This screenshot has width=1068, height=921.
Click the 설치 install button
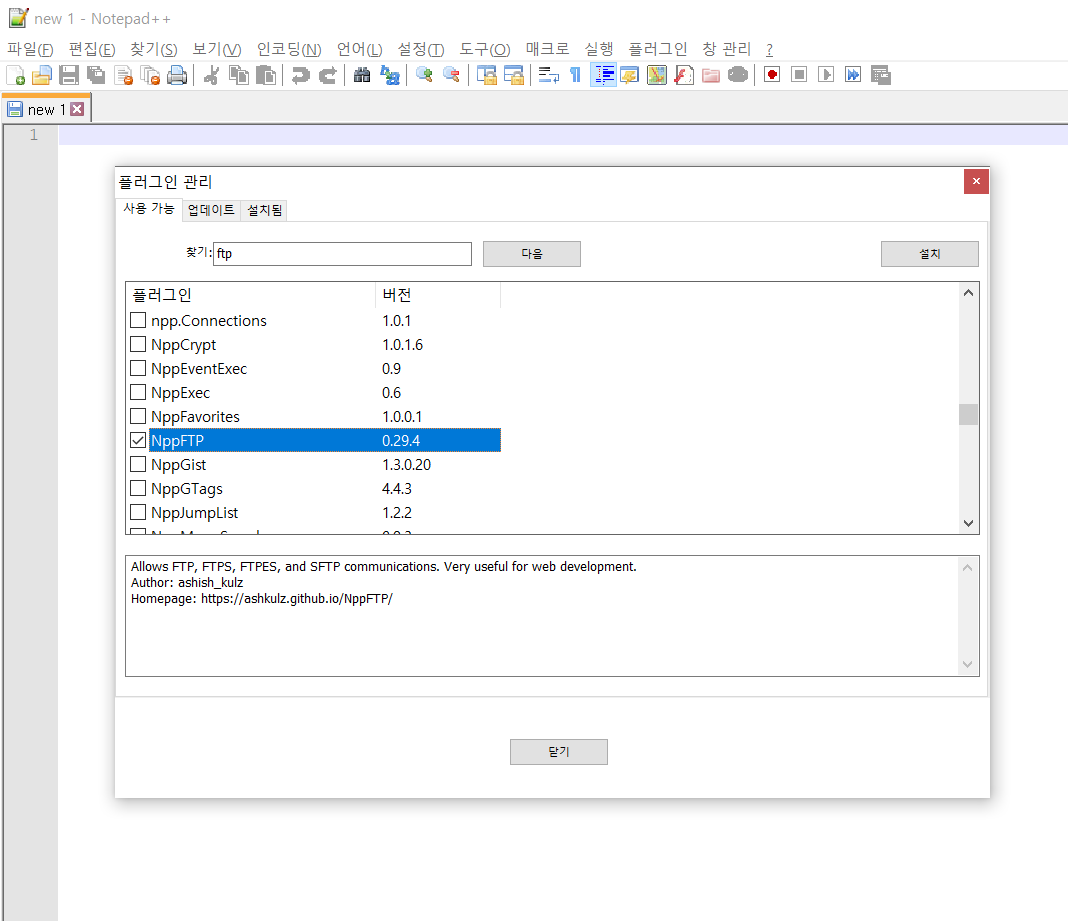point(930,253)
